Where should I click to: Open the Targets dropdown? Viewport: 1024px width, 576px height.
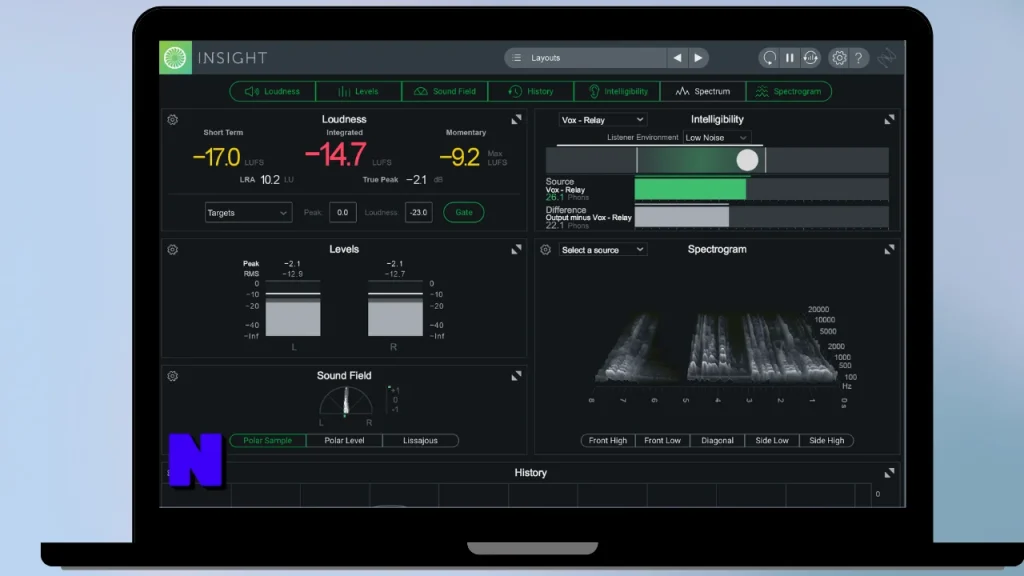pos(248,213)
